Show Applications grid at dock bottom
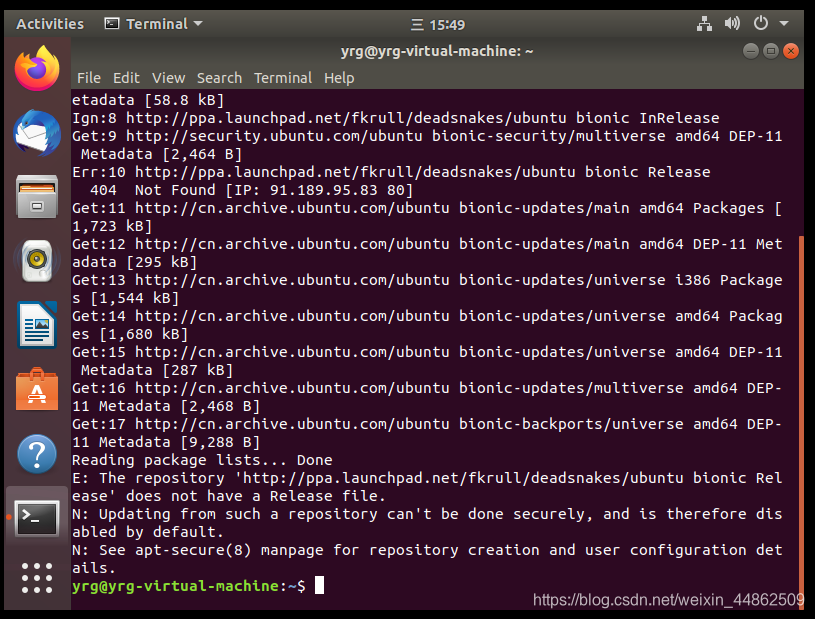The width and height of the screenshot is (815, 619). click(x=37, y=578)
